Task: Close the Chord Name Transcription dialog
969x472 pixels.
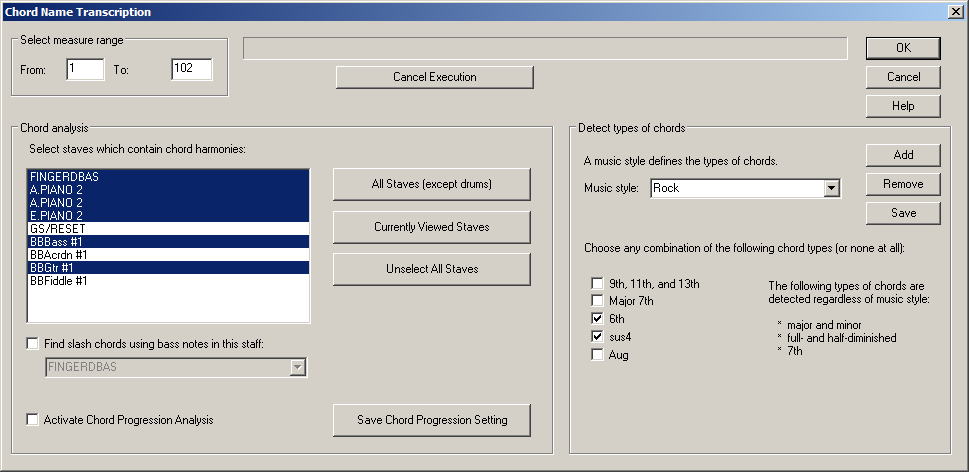Action: coord(954,12)
